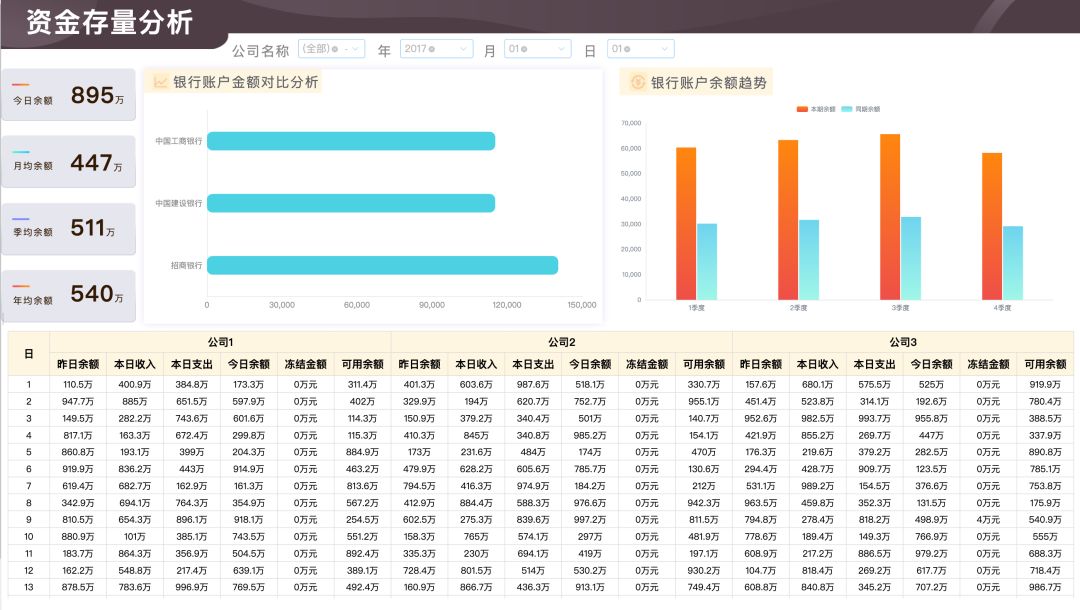Click the 150,000 axis label
The width and height of the screenshot is (1080, 610).
tap(582, 305)
